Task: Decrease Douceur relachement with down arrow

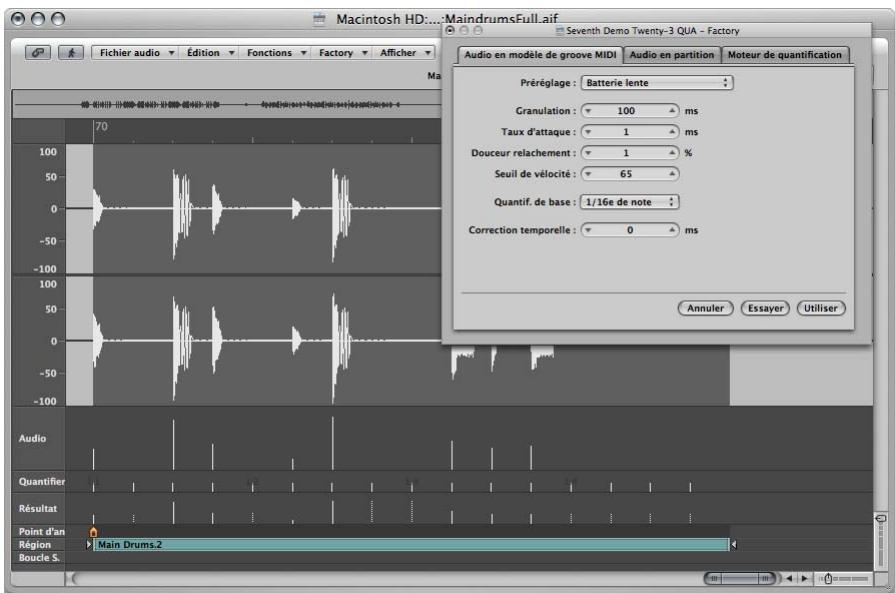Action: (588, 153)
